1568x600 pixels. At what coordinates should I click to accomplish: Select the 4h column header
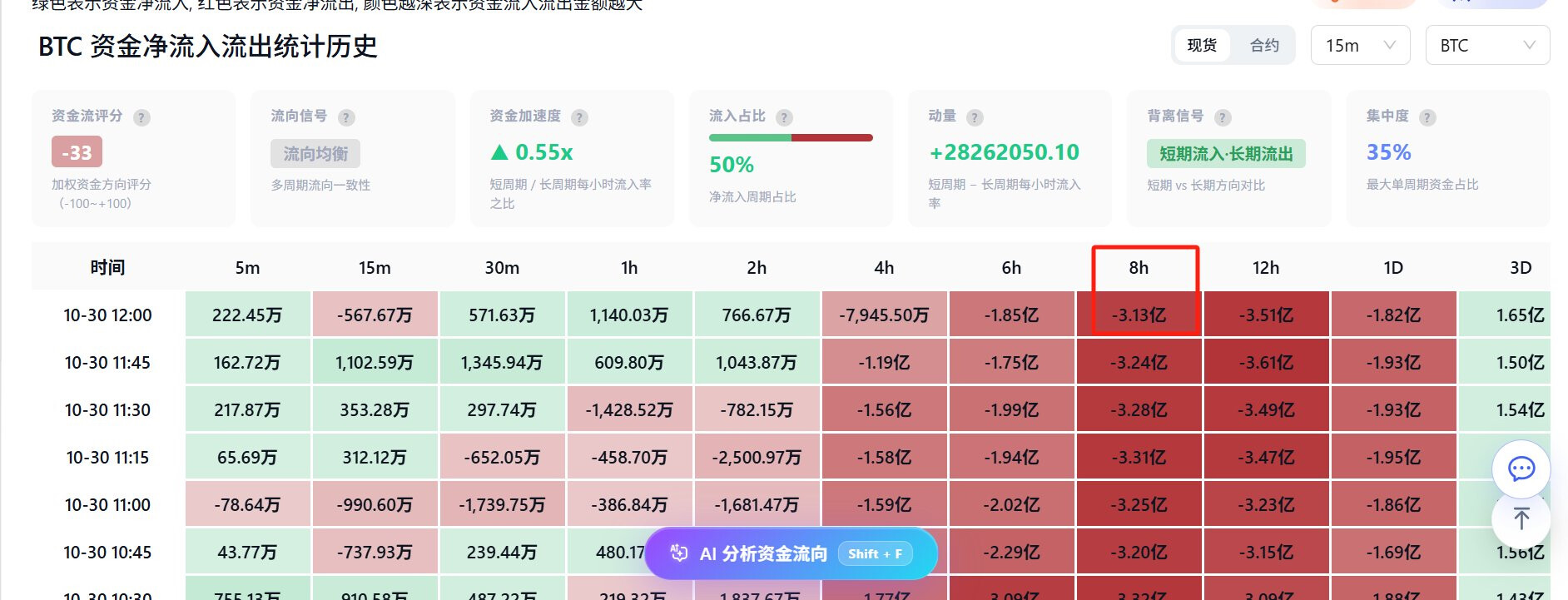[x=884, y=267]
